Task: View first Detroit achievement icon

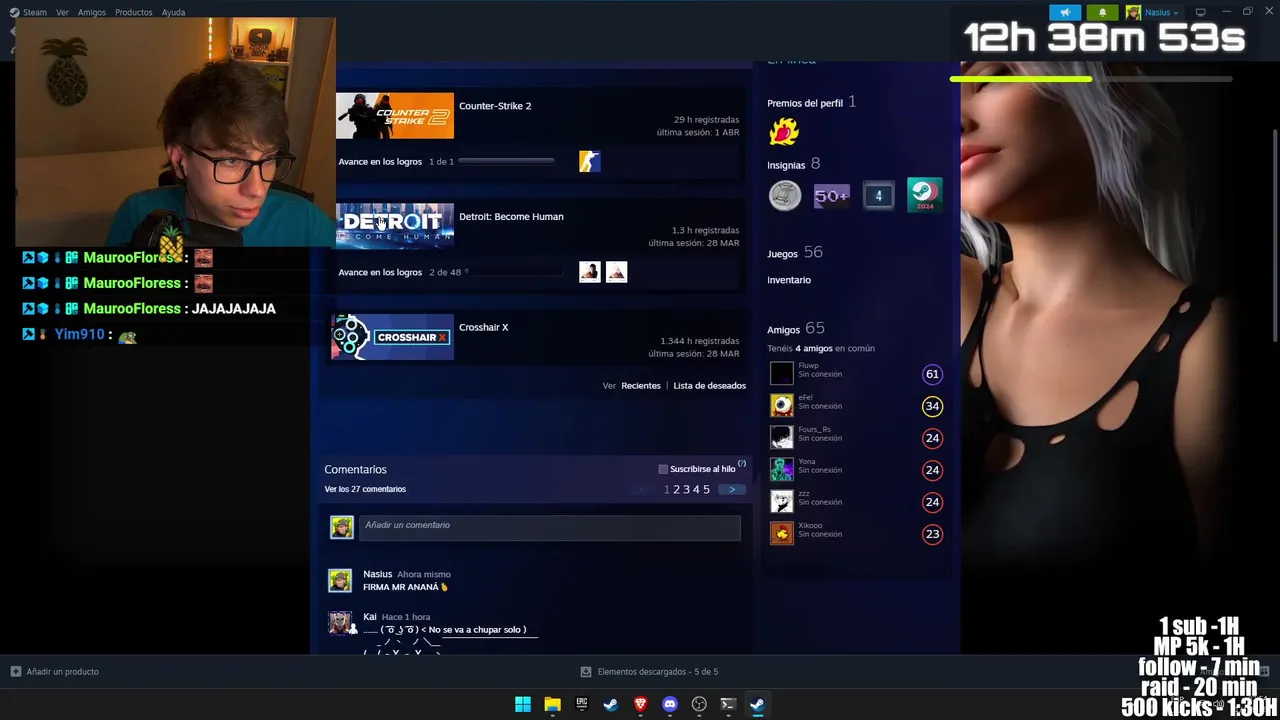Action: point(590,272)
